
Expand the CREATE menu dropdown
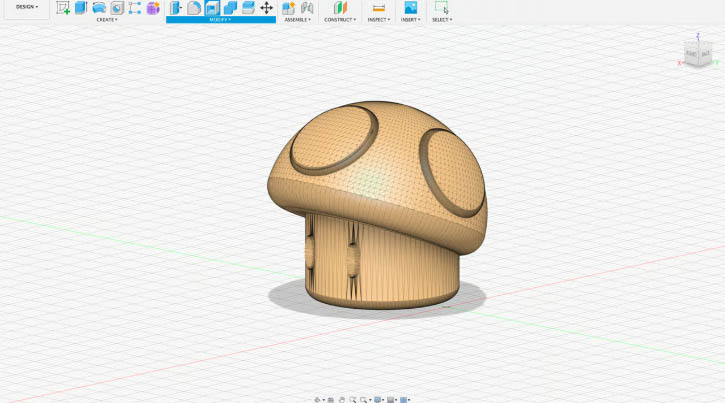pos(107,20)
